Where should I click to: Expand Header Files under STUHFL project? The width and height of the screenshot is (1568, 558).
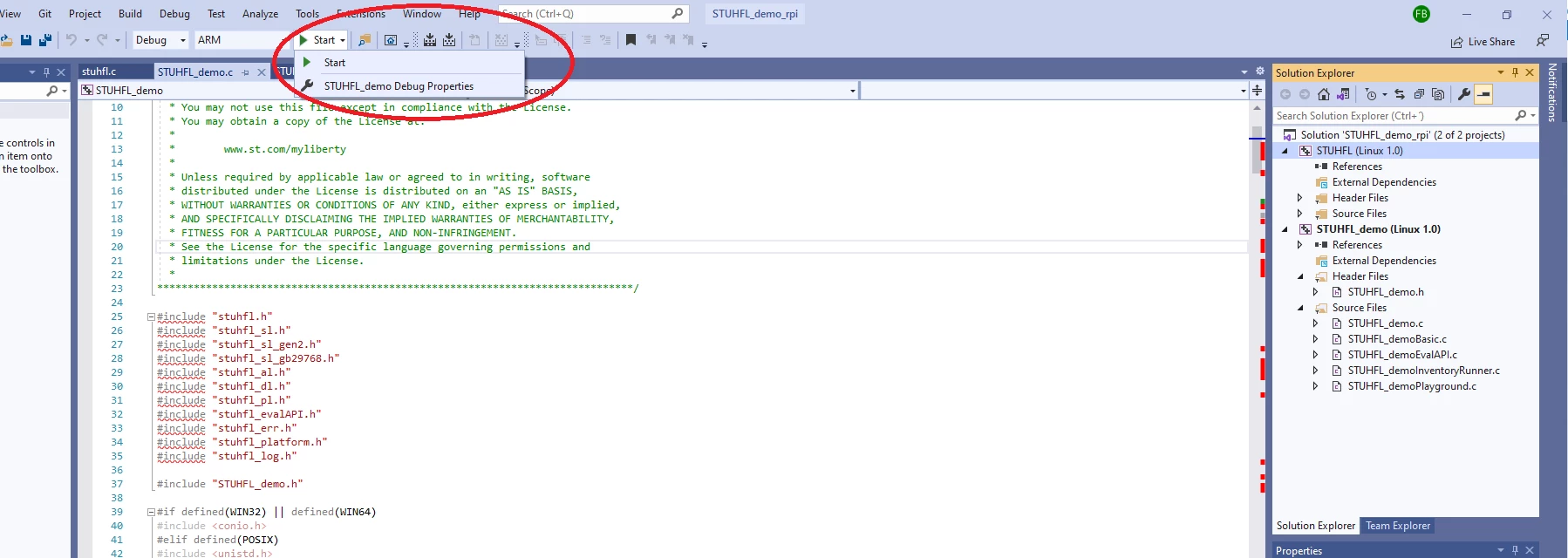pos(1299,198)
